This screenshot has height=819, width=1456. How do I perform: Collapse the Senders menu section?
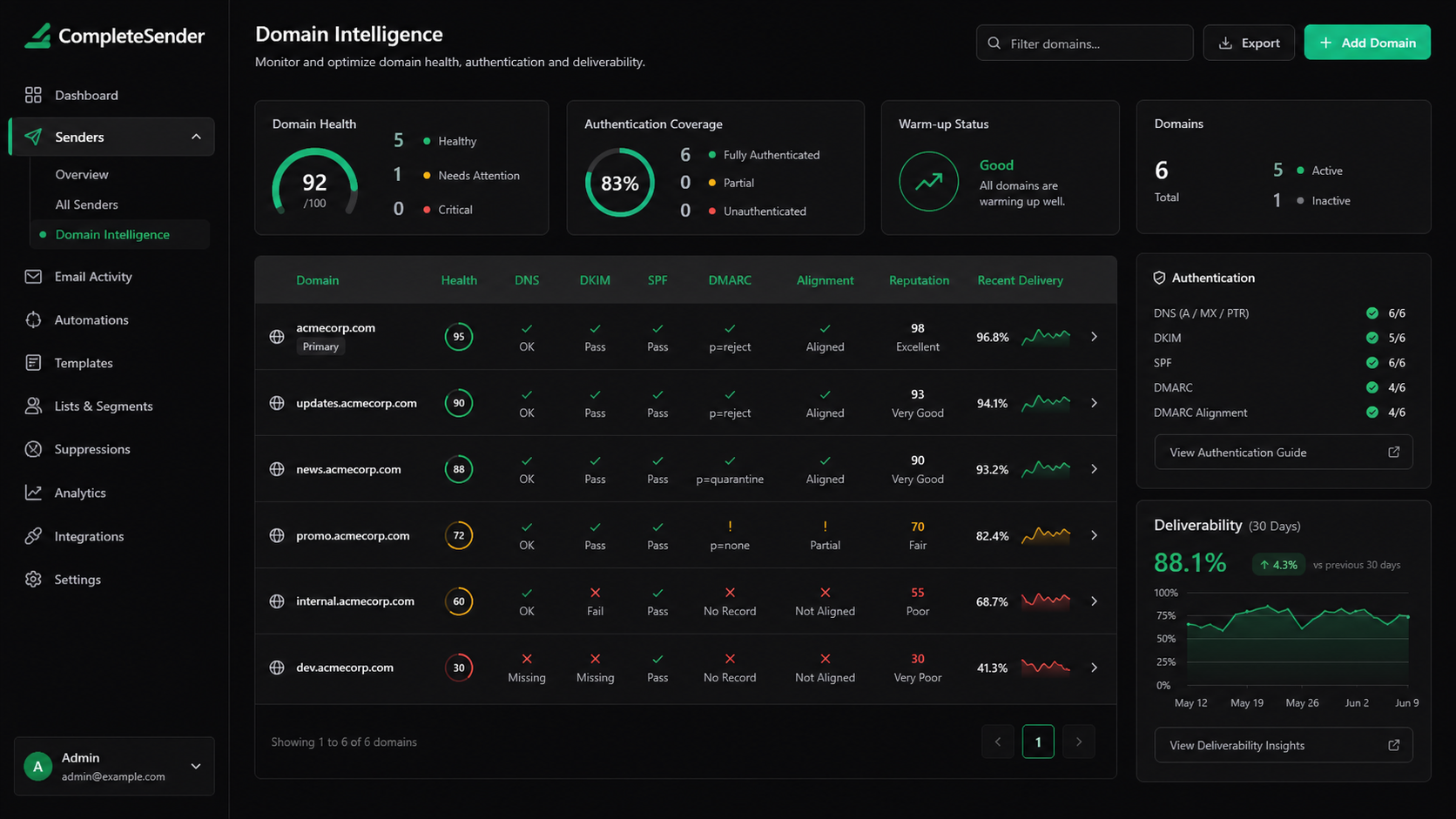click(x=196, y=137)
